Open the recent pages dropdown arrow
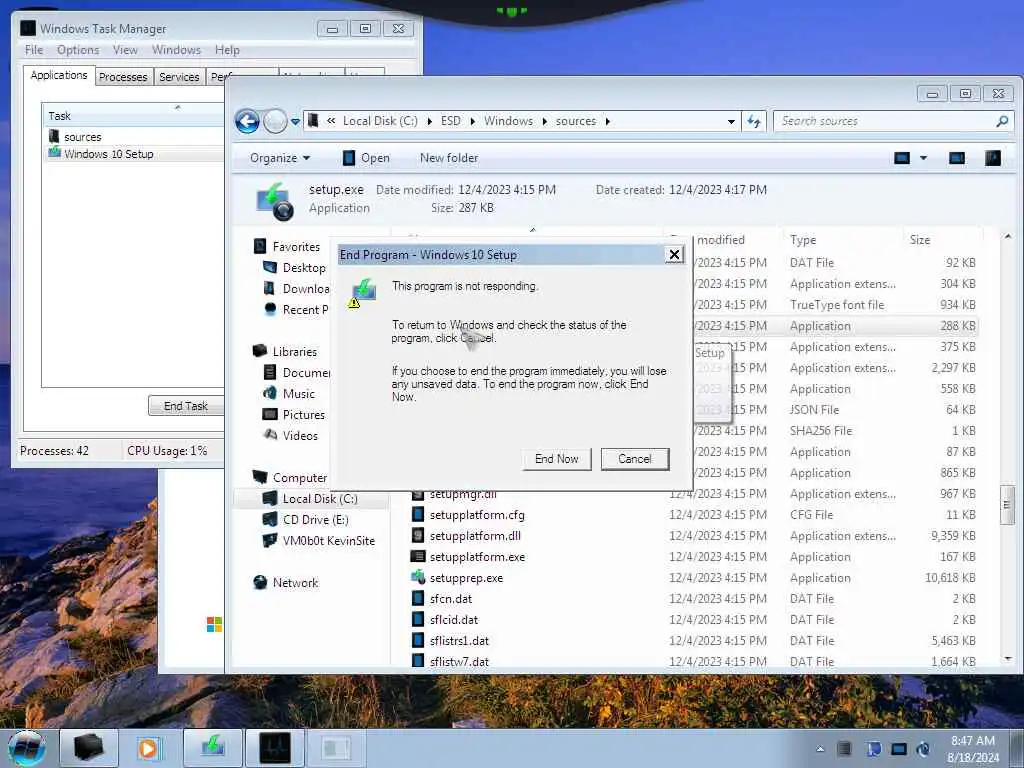 click(295, 122)
